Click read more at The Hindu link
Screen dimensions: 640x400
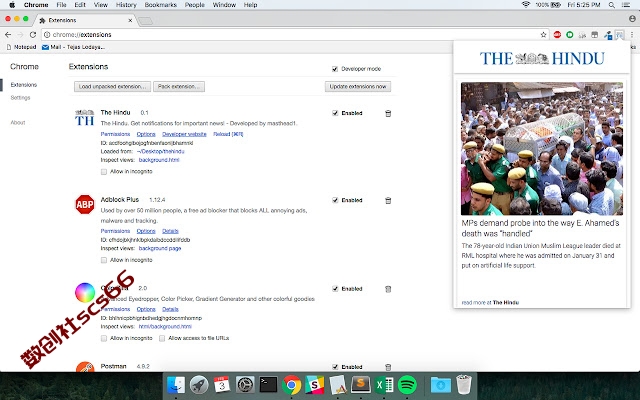pyautogui.click(x=490, y=302)
